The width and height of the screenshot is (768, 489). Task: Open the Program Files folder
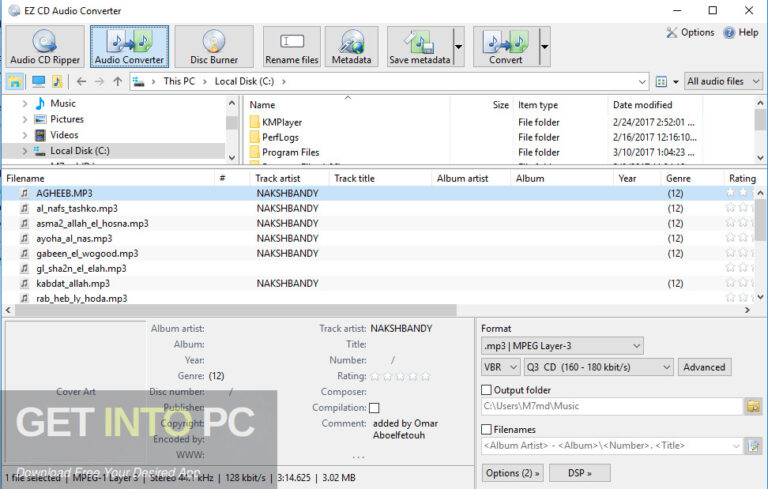290,152
